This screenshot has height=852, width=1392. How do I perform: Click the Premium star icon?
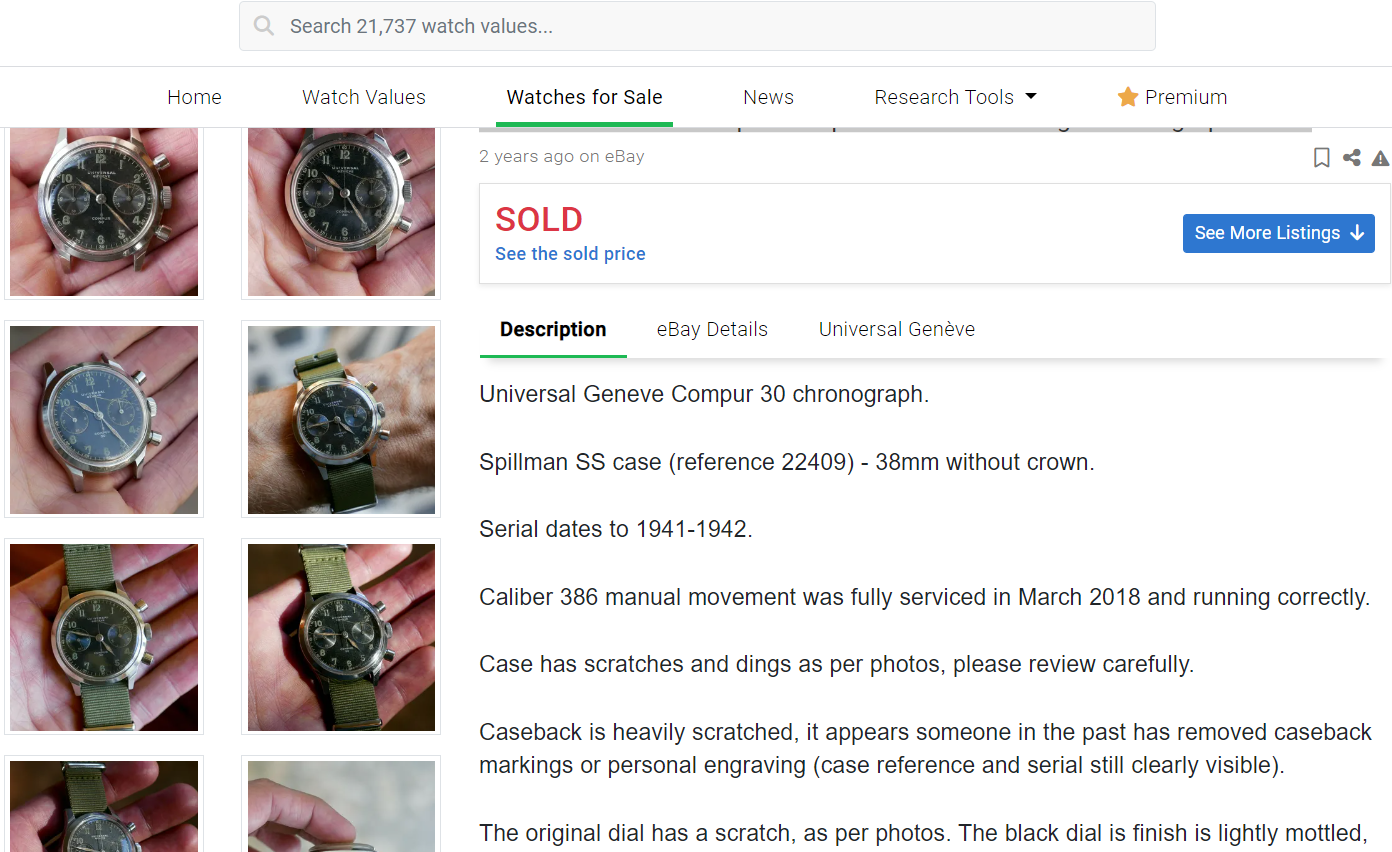pos(1128,97)
